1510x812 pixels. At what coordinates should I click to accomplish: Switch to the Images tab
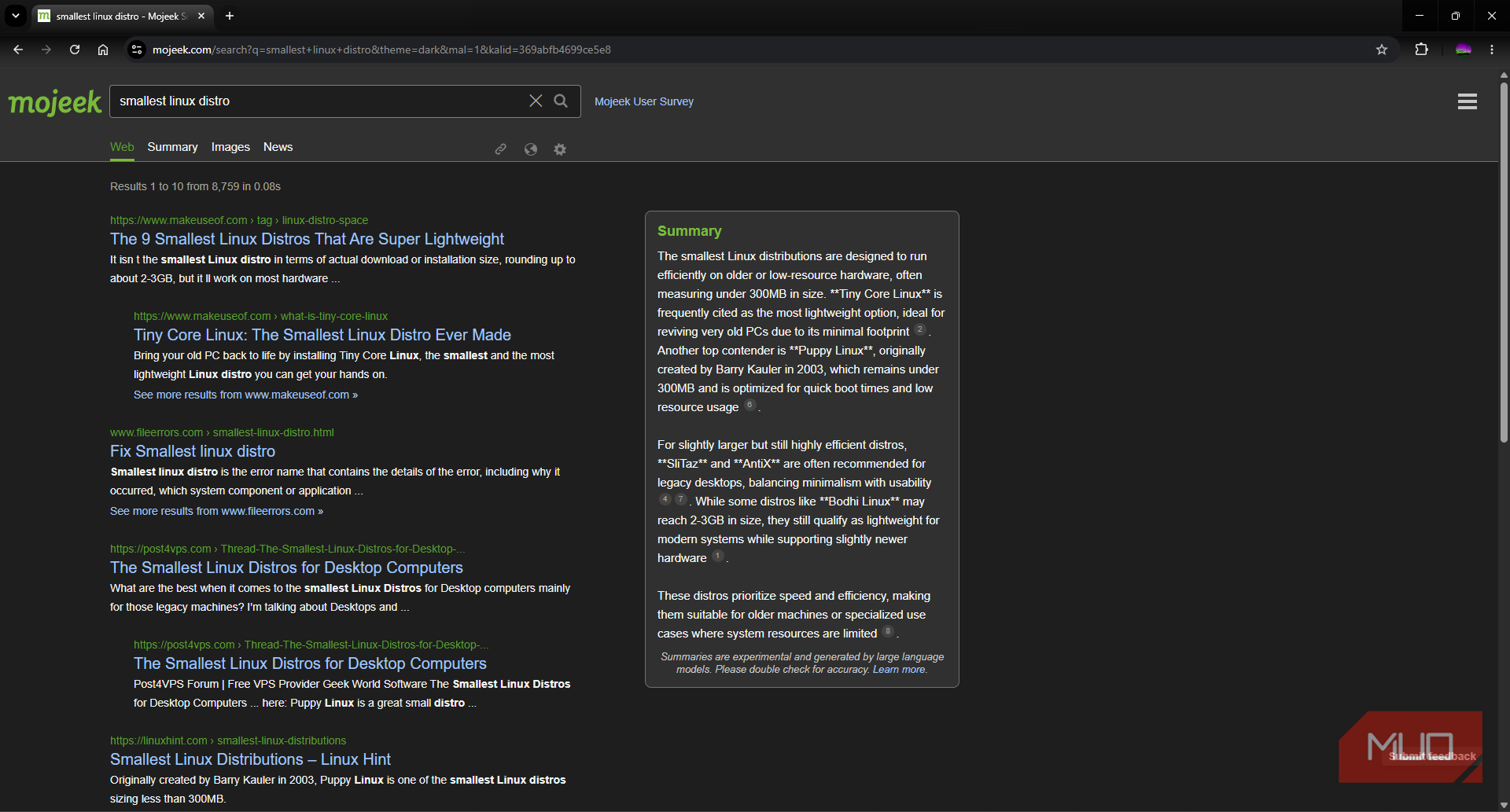(230, 147)
